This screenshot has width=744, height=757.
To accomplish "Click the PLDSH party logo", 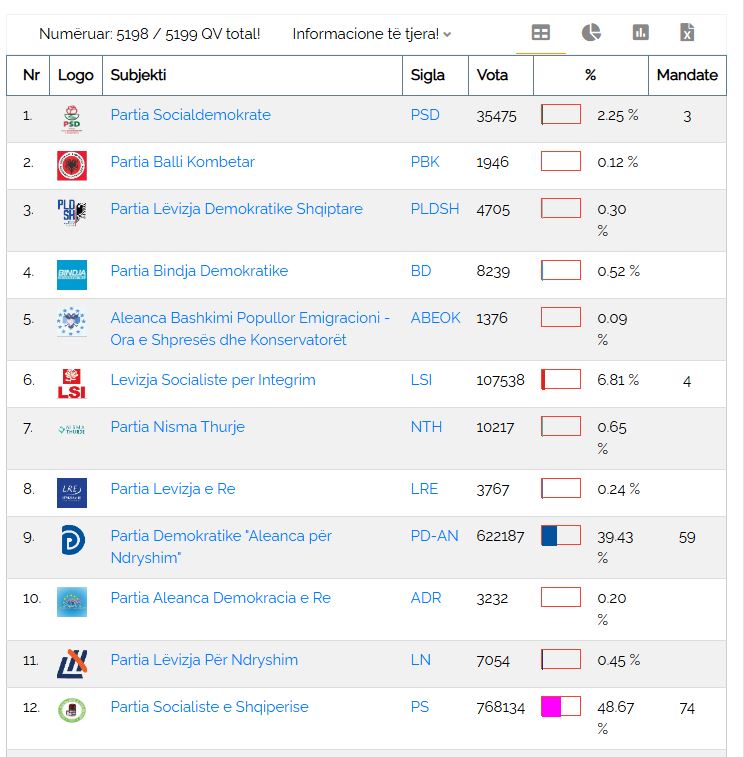I will coord(72,212).
